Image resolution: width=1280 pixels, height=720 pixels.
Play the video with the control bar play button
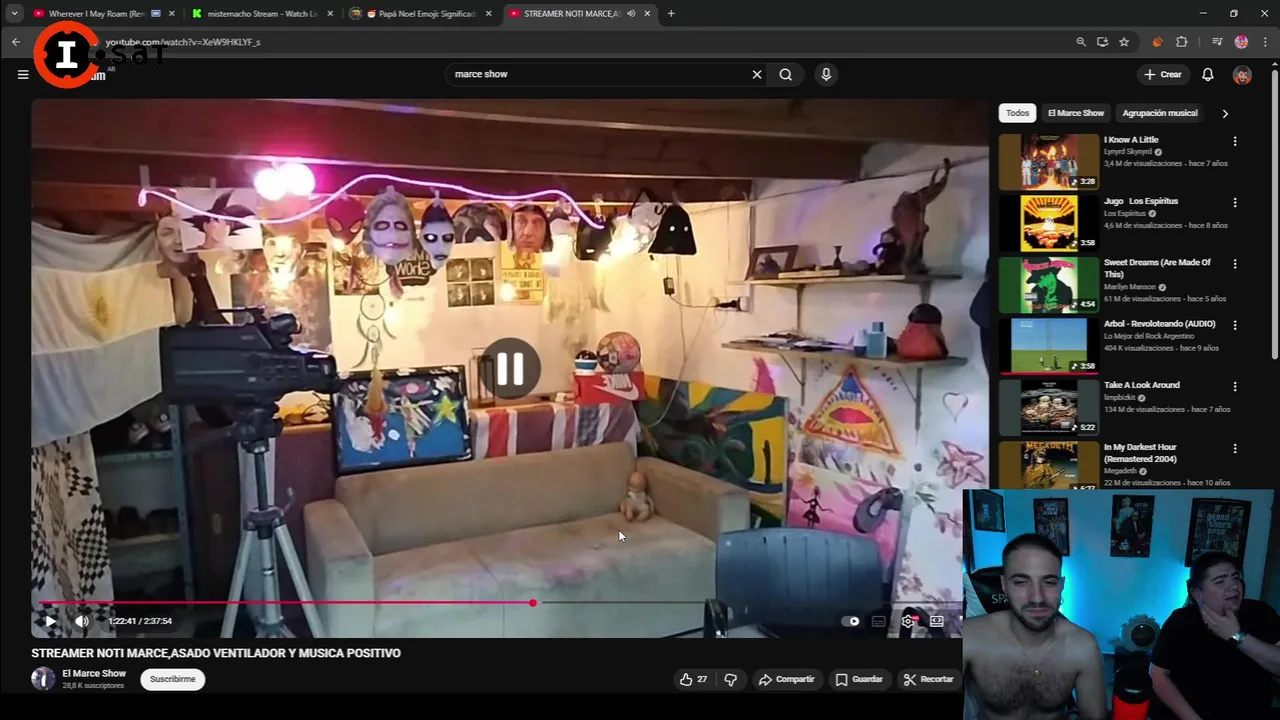[x=50, y=621]
